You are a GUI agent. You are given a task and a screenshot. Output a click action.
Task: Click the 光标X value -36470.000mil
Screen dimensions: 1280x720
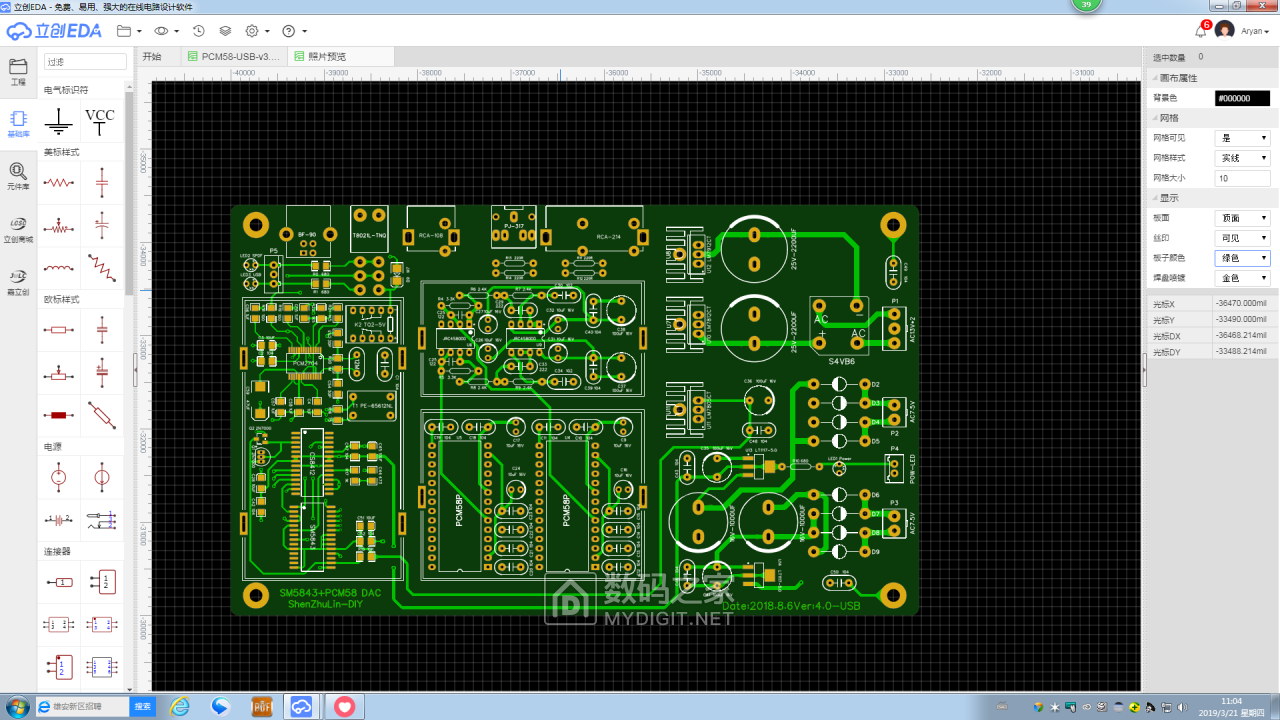1239,304
